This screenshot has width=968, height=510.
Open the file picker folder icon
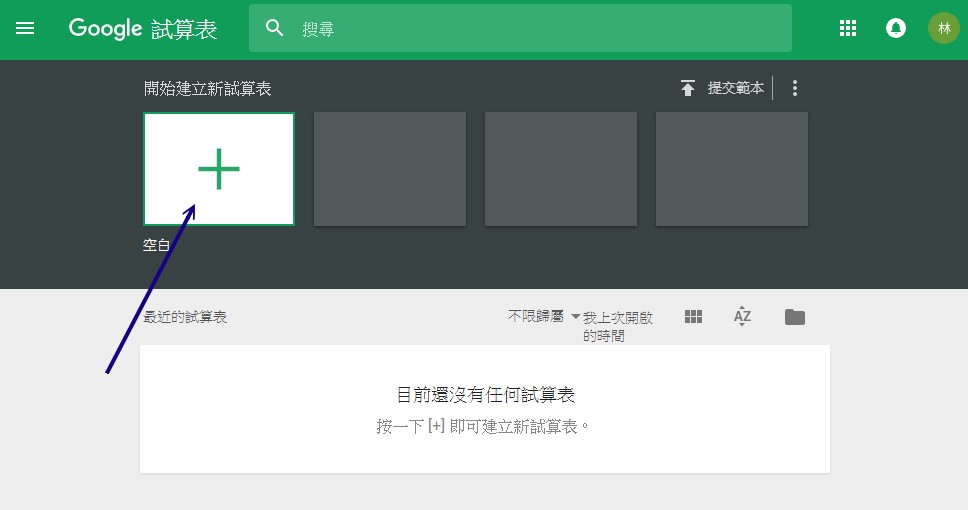[x=795, y=317]
